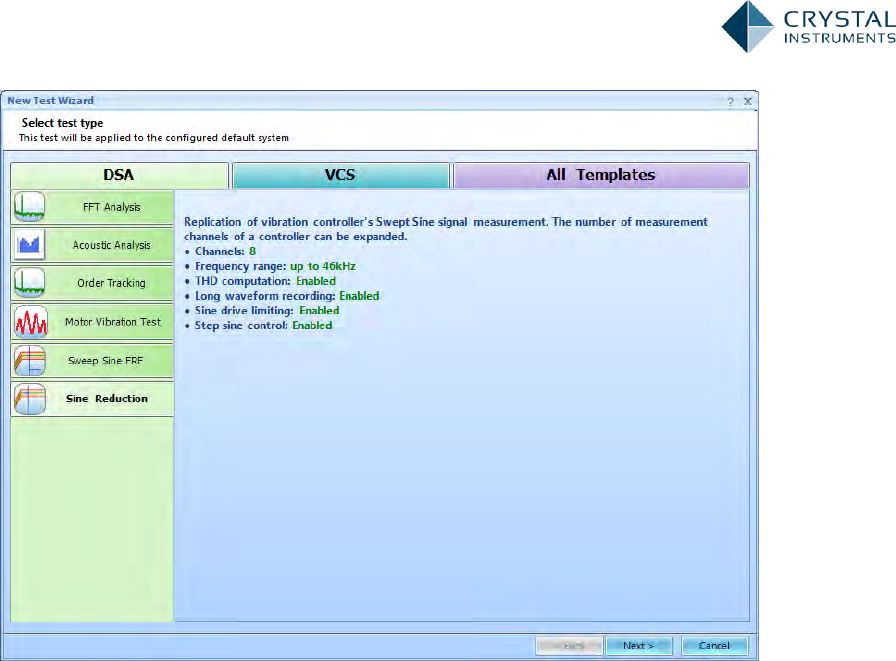This screenshot has height=661, width=896.
Task: Click the Cancel button
Action: pos(714,646)
